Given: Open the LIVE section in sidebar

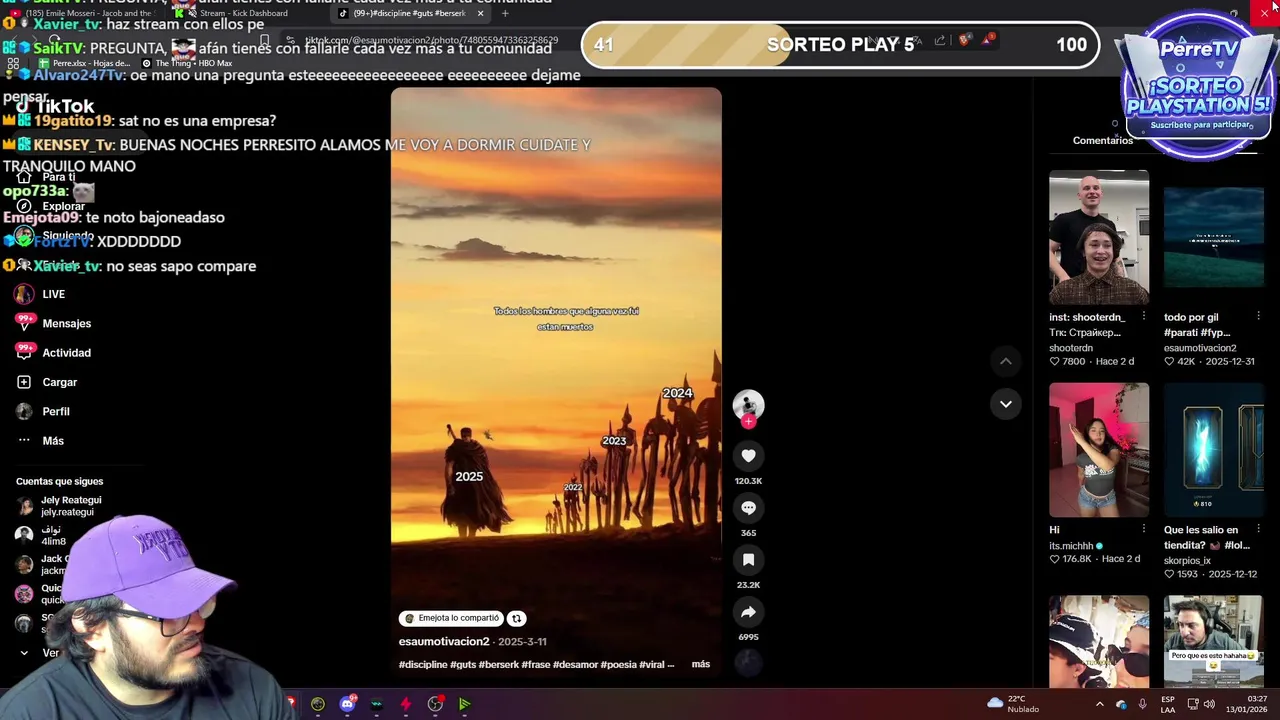Looking at the screenshot, I should (40, 294).
